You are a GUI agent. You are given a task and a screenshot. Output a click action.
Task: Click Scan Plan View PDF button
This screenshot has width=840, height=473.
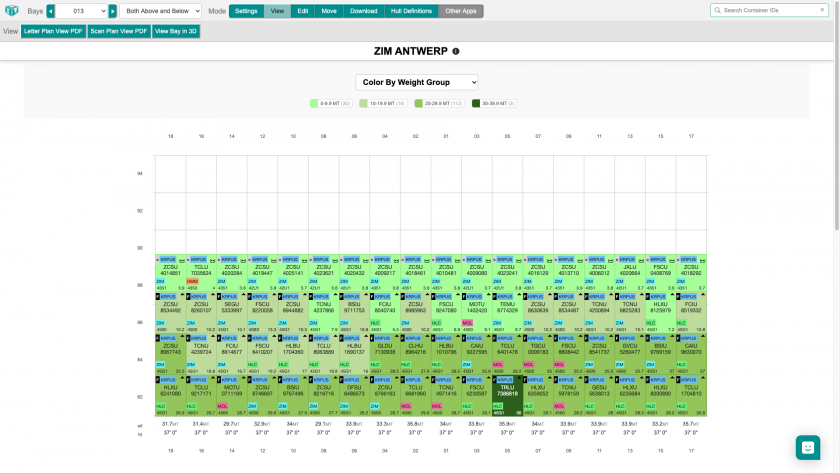pos(118,31)
